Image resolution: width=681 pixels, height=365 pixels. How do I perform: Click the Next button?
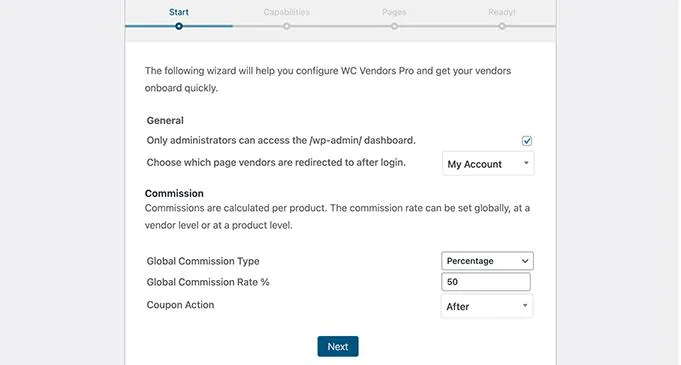[x=338, y=346]
